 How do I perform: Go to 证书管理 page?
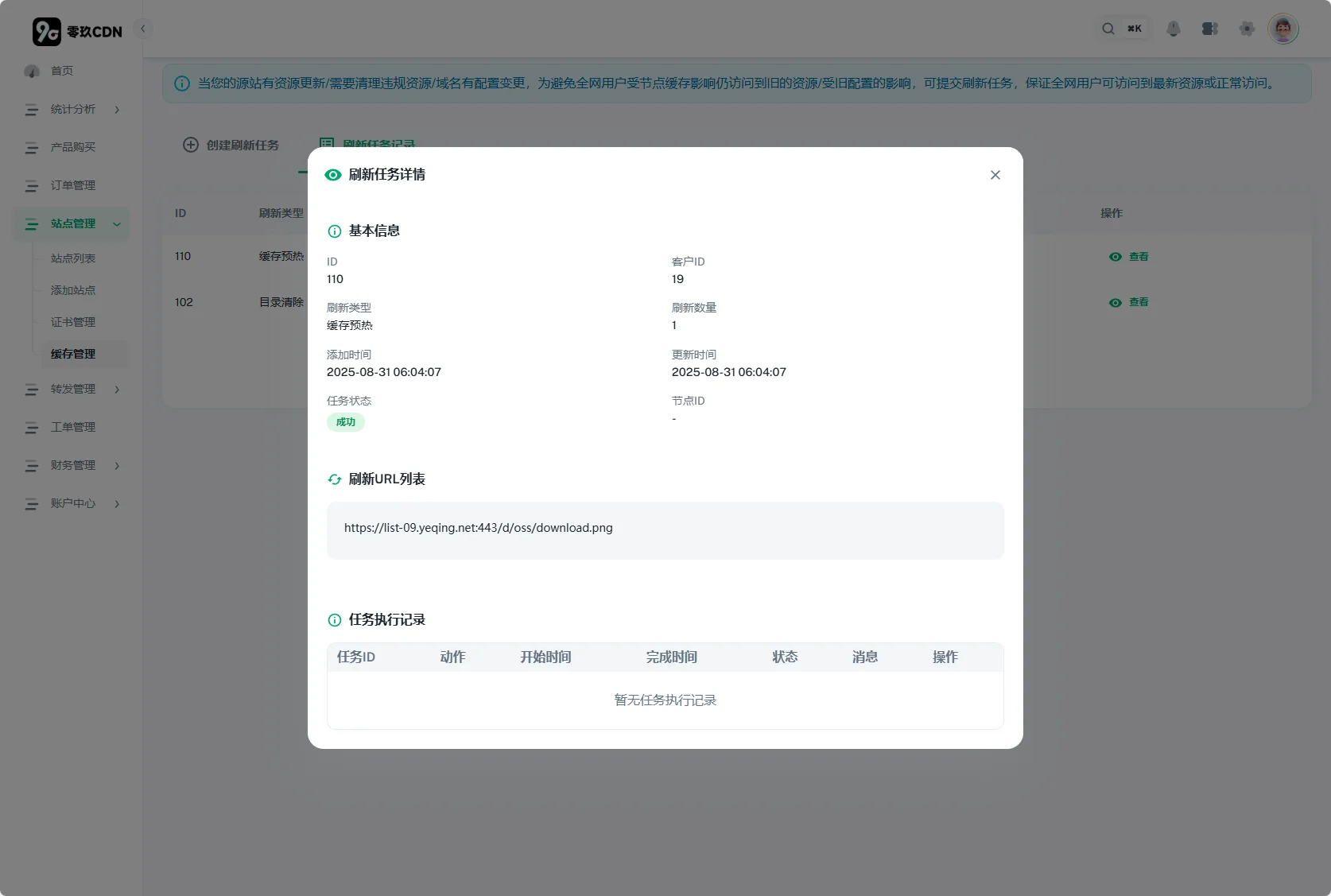pyautogui.click(x=73, y=323)
